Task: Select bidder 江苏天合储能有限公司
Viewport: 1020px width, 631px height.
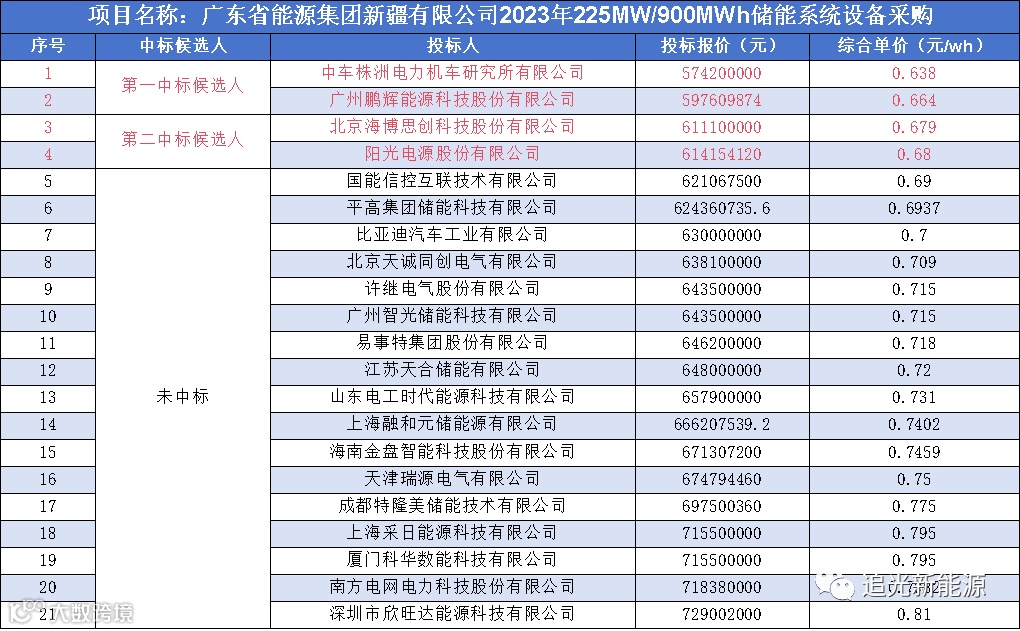Action: pos(453,370)
